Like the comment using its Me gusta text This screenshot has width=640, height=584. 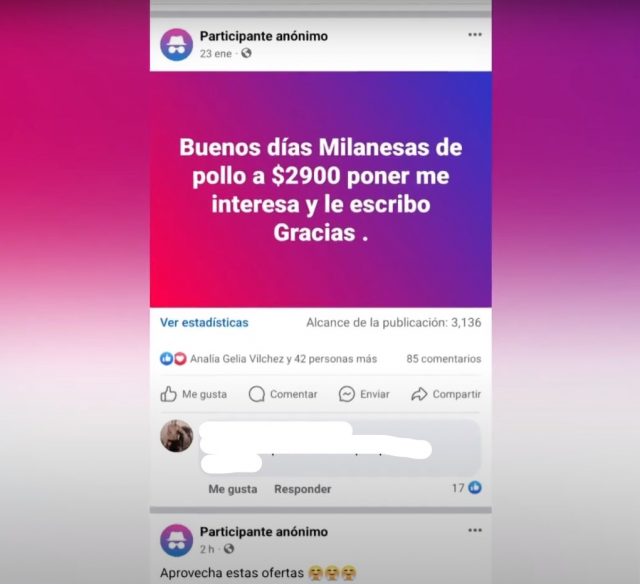tap(233, 489)
